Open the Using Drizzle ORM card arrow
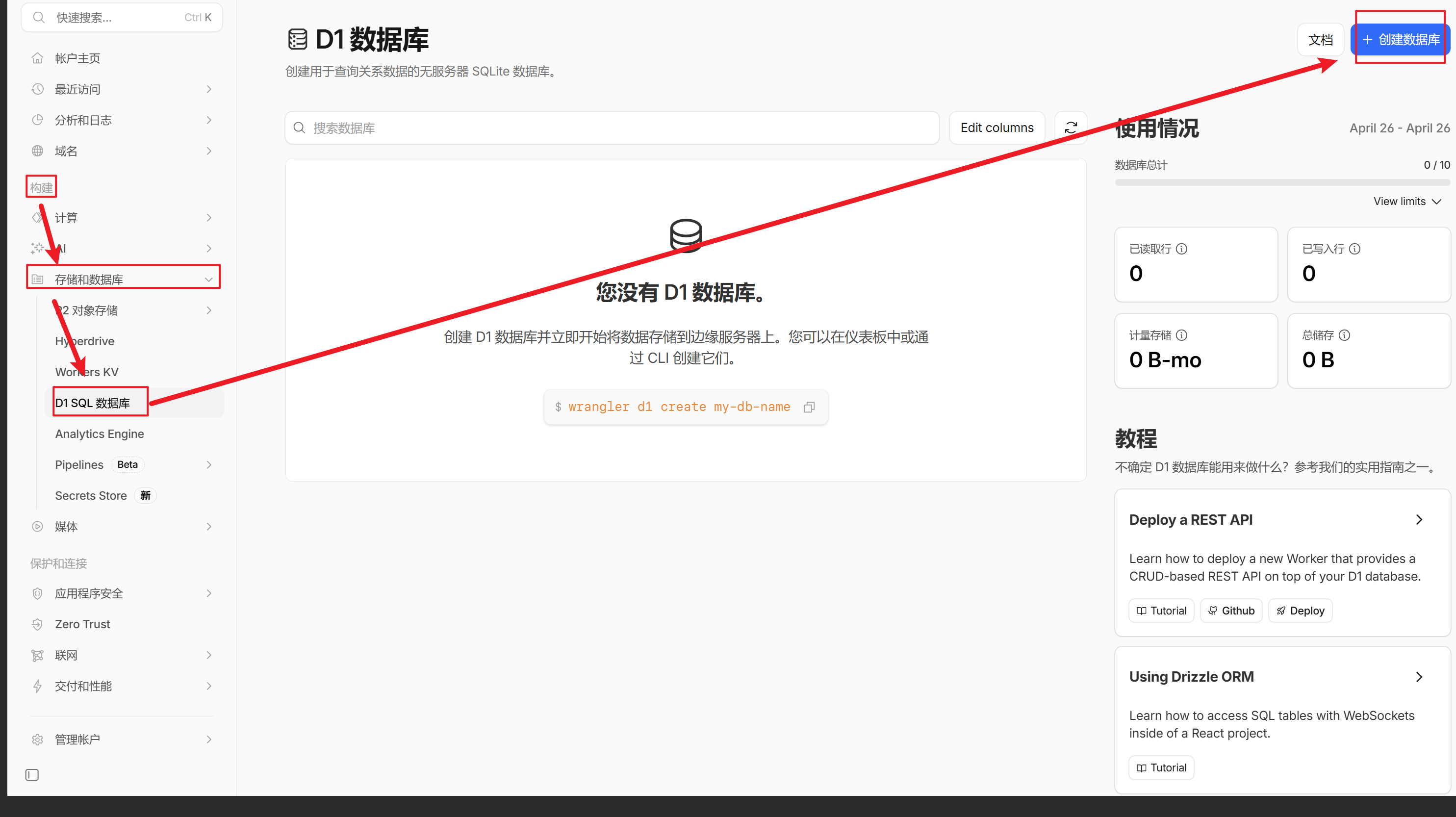The width and height of the screenshot is (1456, 817). click(1419, 677)
